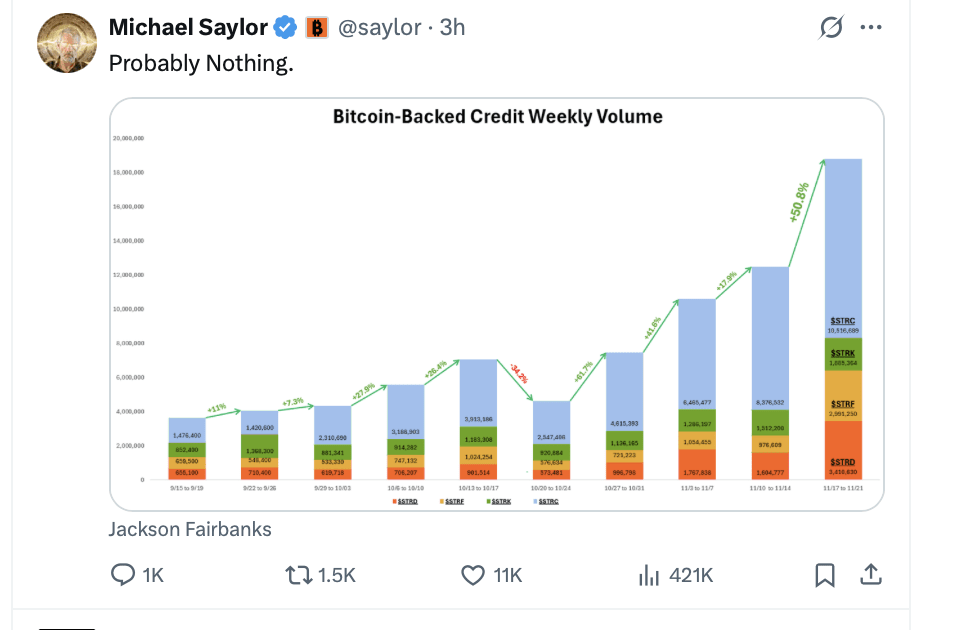Click the orange Bitcoin affiliate badge

(x=316, y=28)
